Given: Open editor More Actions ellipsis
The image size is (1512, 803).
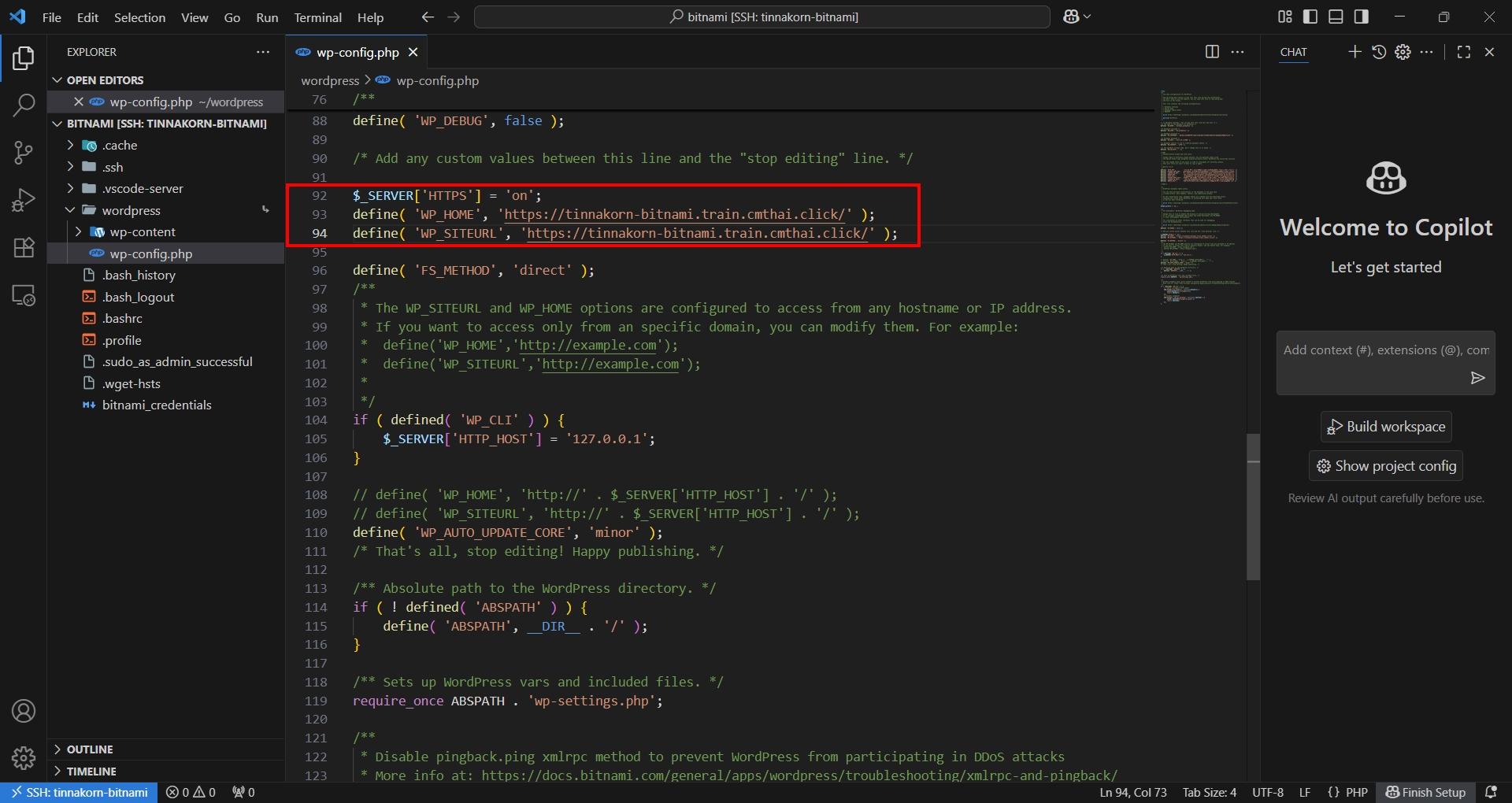Looking at the screenshot, I should point(1238,52).
